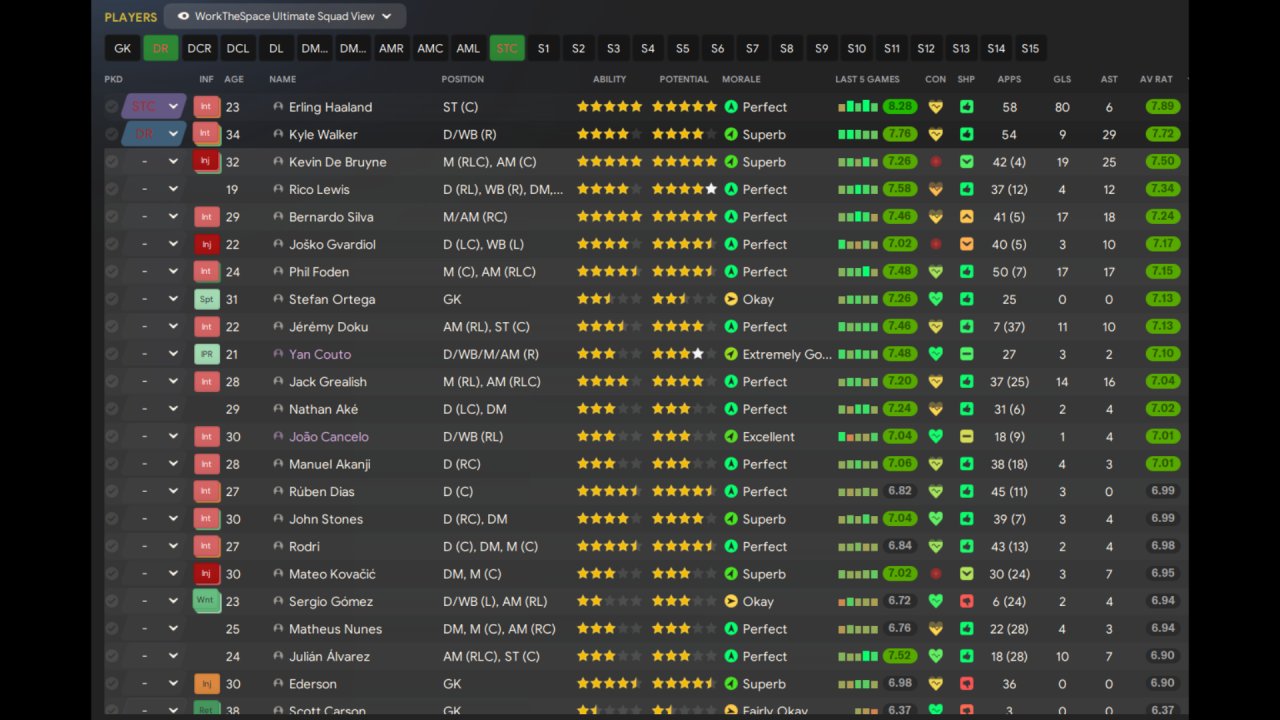The height and width of the screenshot is (720, 1280).
Task: Click the Wnt badge in Sergio Gómez's row
Action: click(207, 601)
